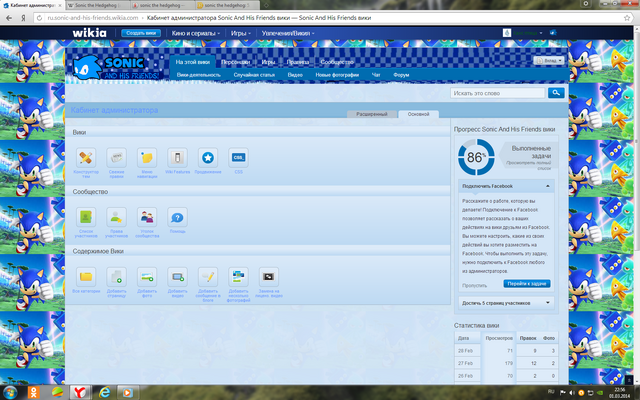Click the Add Photo (Добавить фото) icon

(x=147, y=277)
